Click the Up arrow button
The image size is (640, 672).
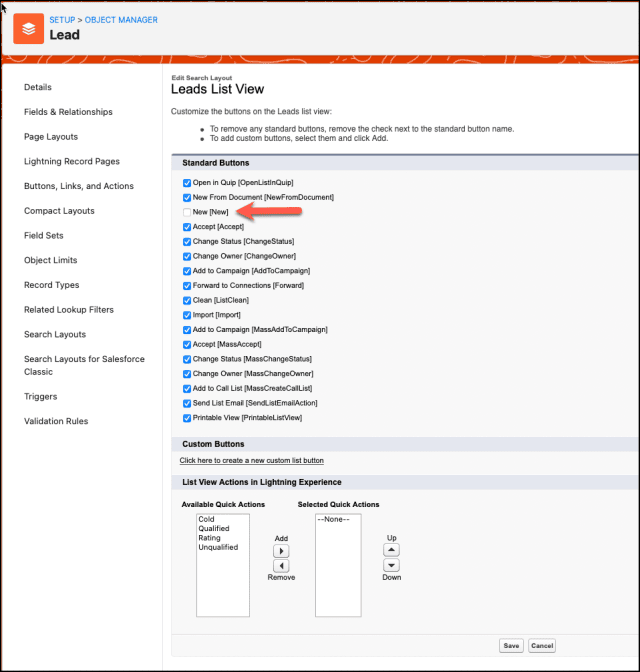pos(392,550)
